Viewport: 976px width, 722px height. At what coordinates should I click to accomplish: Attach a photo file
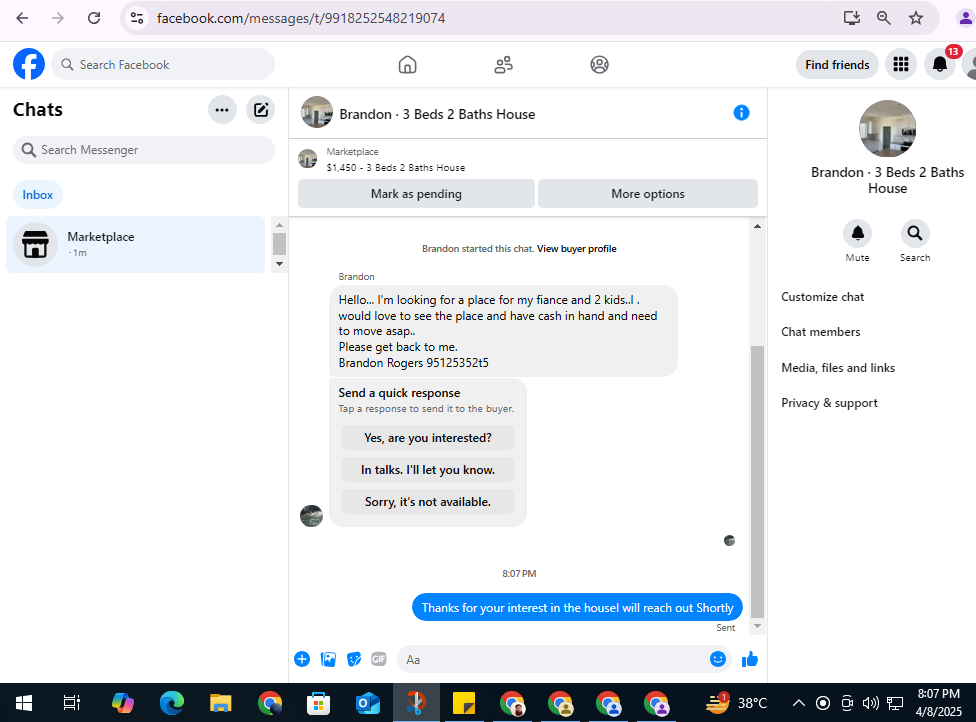pyautogui.click(x=328, y=659)
